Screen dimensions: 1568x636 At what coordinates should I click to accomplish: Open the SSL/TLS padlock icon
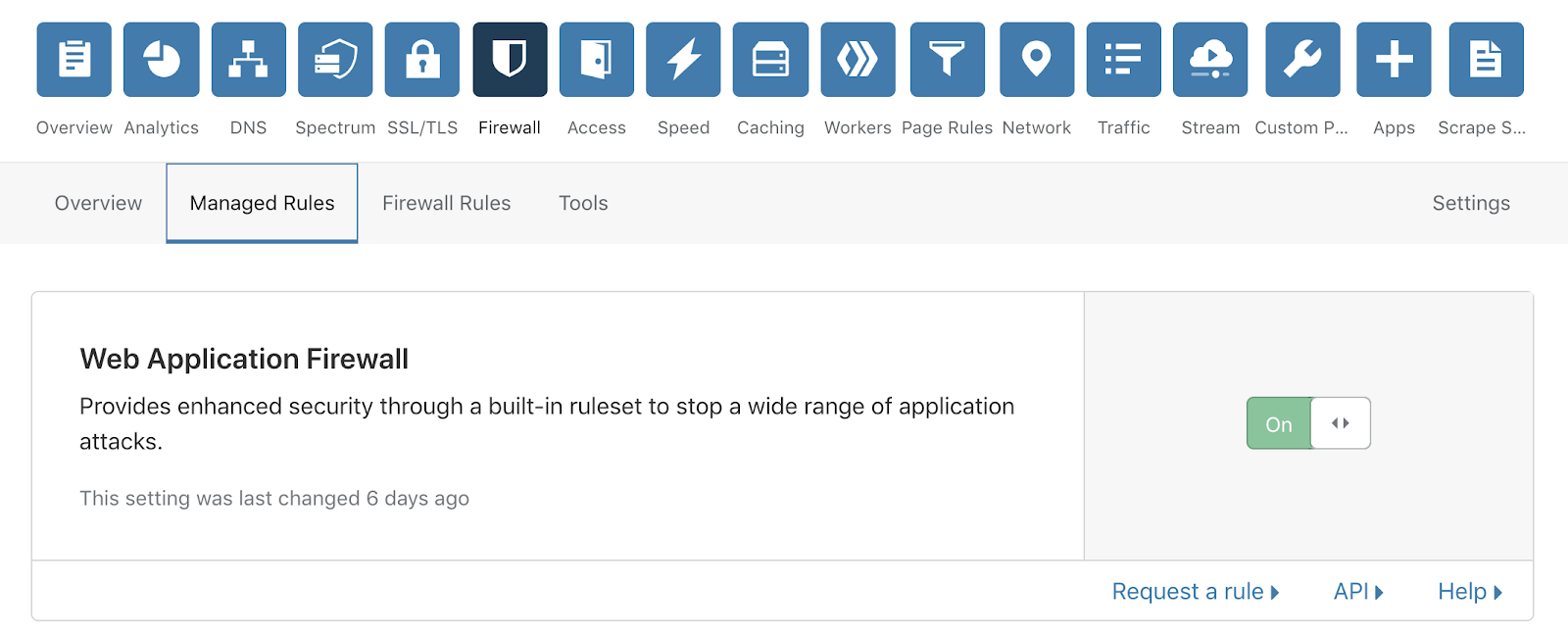coord(422,60)
